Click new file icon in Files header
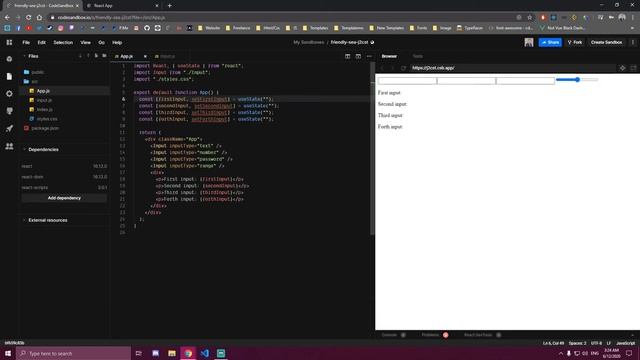This screenshot has height=360, width=640. 96,56
